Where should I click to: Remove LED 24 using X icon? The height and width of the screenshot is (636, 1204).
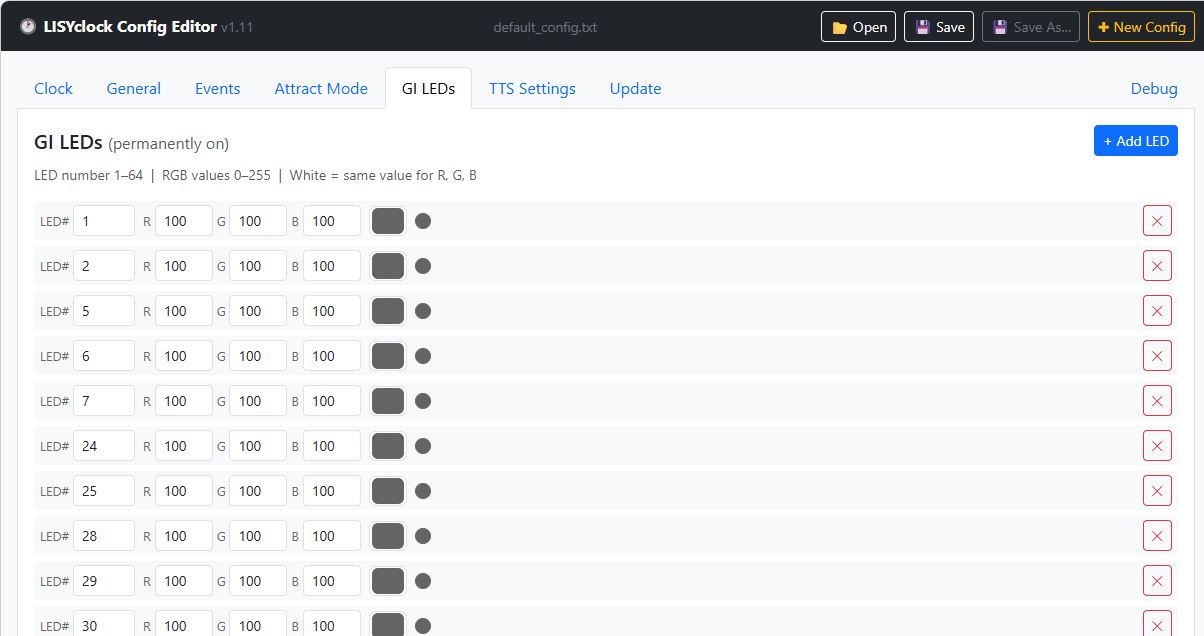click(1157, 446)
